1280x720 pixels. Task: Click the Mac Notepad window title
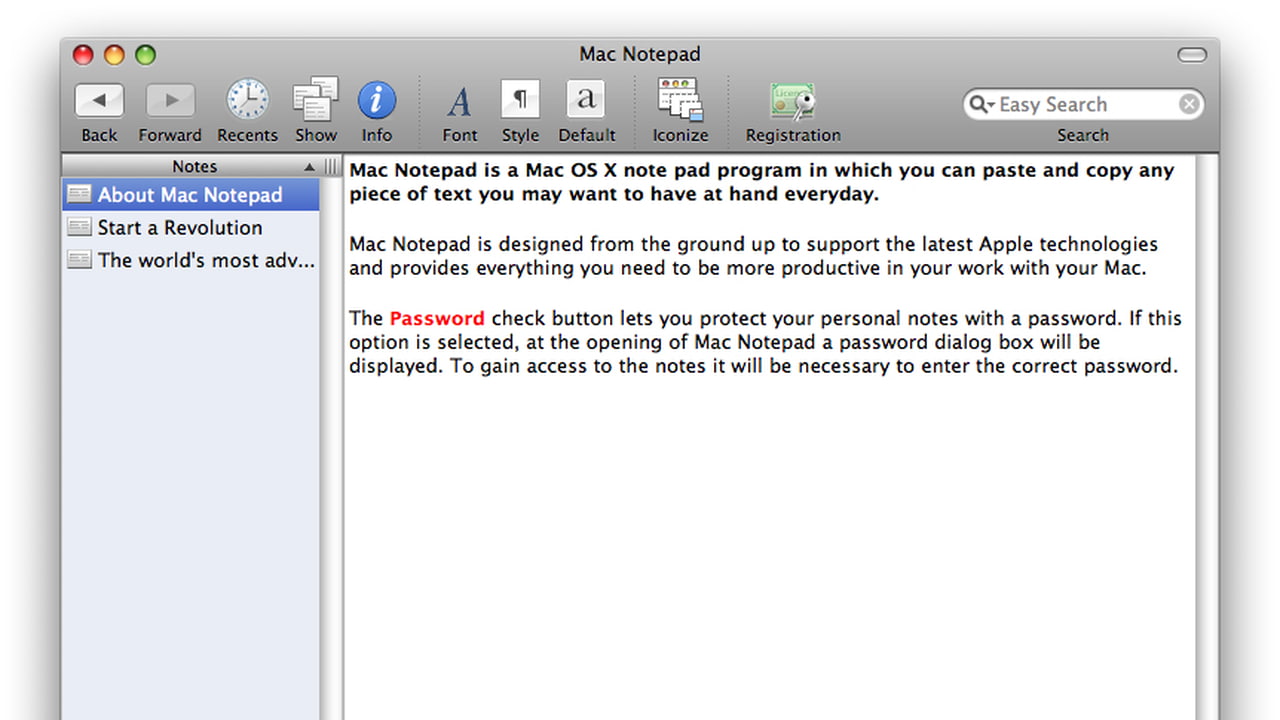640,54
